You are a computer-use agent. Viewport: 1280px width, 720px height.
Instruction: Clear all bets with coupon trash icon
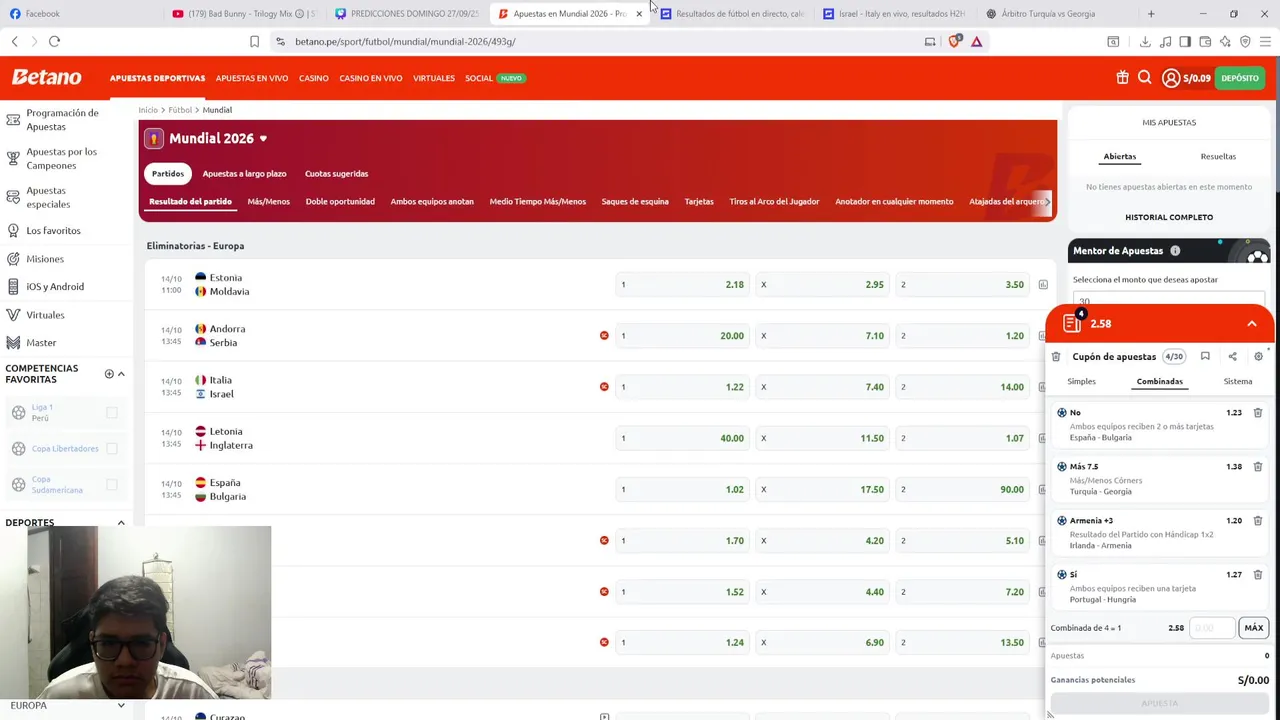point(1056,356)
